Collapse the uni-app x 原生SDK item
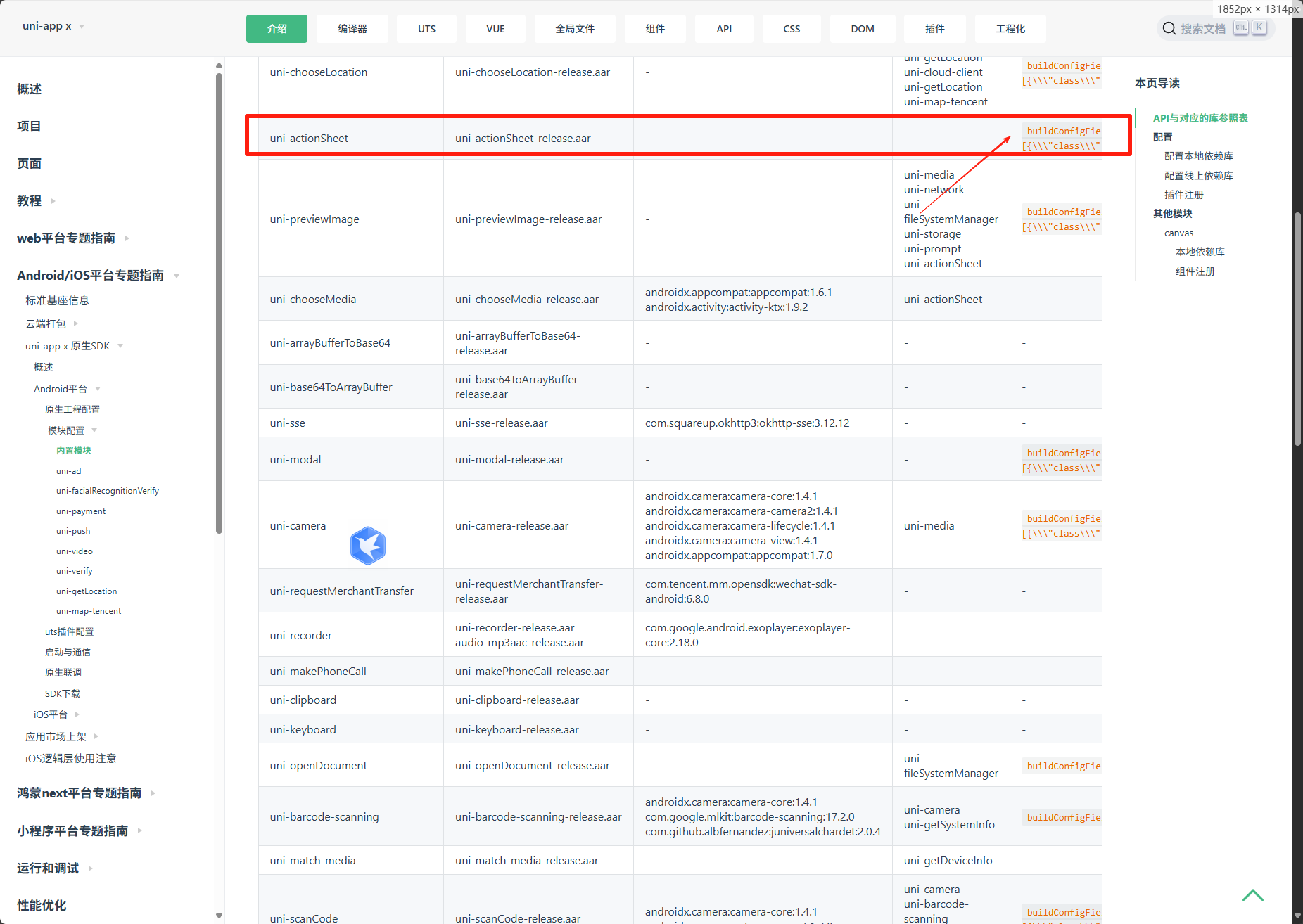Image resolution: width=1303 pixels, height=924 pixels. point(120,346)
